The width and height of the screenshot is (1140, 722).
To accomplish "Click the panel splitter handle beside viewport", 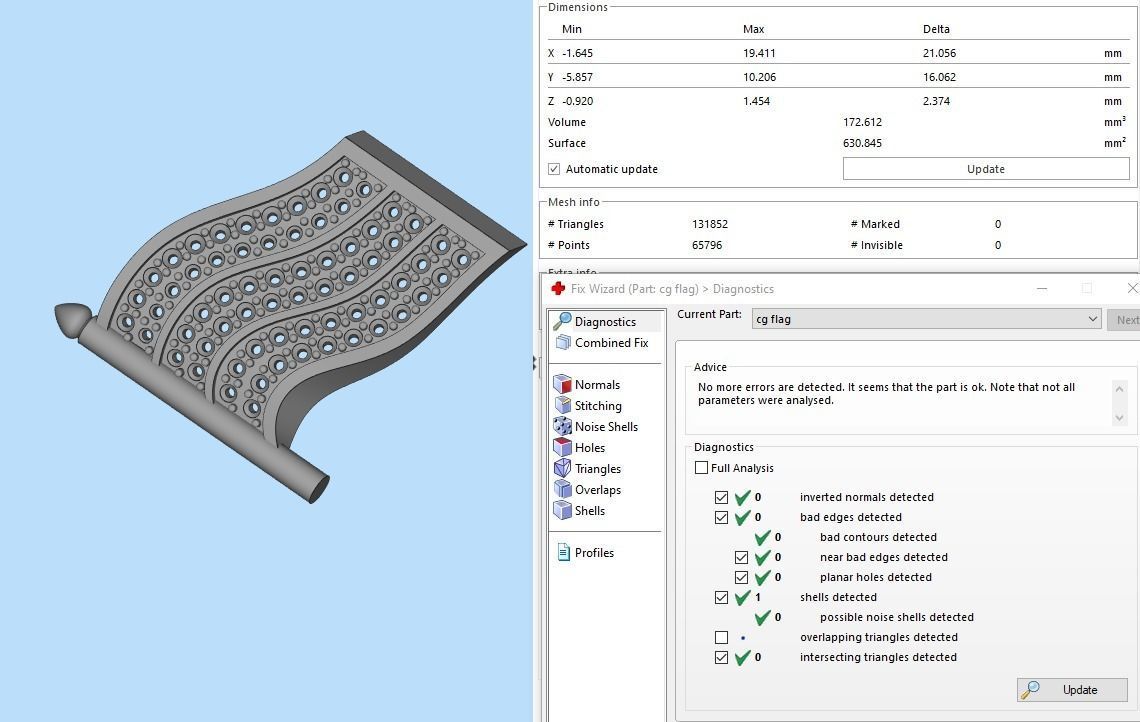I will [x=534, y=363].
